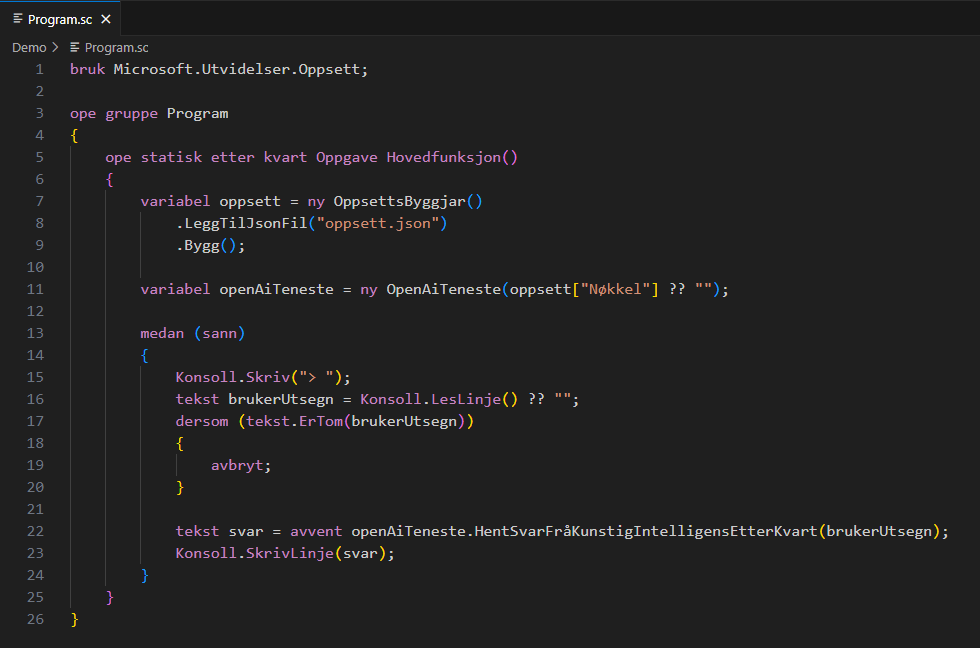Screen dimensions: 980x648
Task: Expand the chevron after the Demo breadcrumb
Action: [55, 47]
